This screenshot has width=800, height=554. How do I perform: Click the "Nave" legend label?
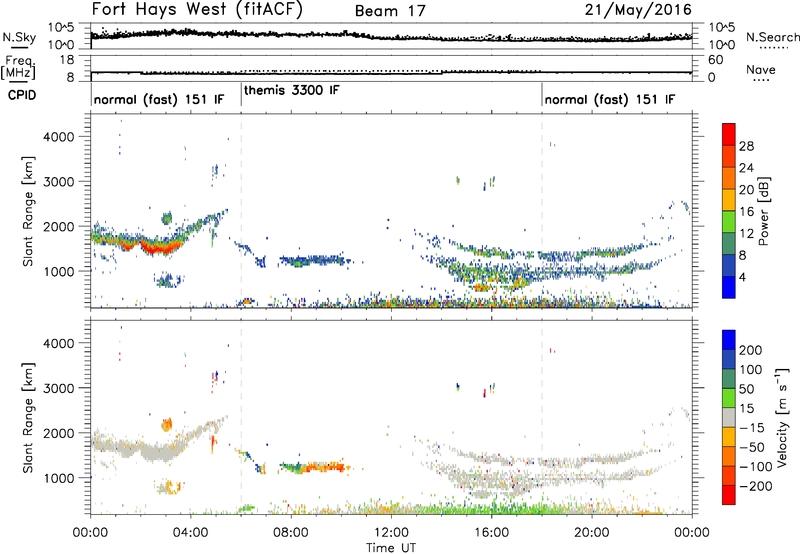tap(761, 69)
